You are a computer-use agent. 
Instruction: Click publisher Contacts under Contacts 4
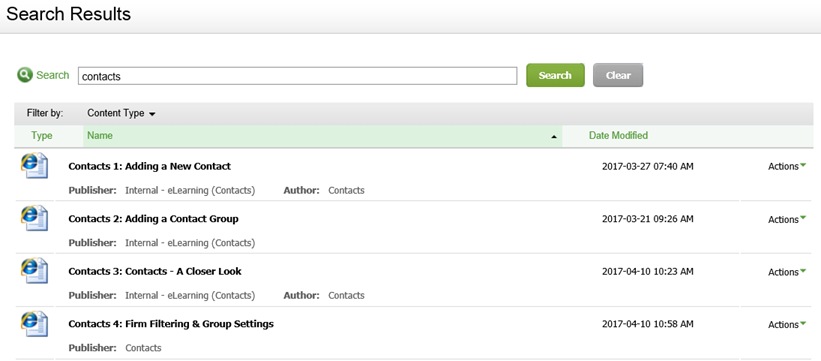click(x=143, y=348)
